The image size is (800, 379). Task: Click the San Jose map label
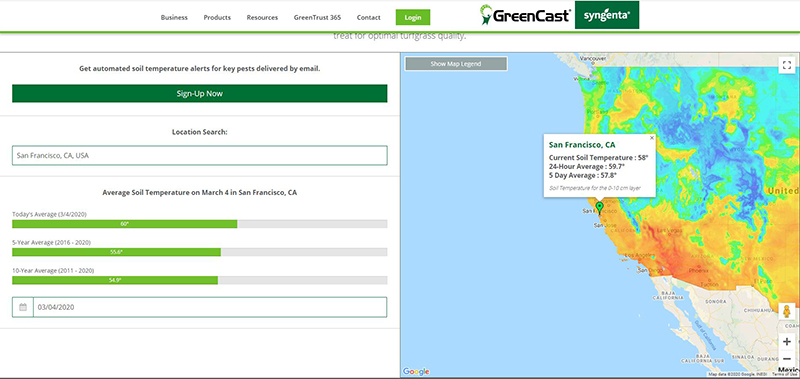[x=606, y=224]
